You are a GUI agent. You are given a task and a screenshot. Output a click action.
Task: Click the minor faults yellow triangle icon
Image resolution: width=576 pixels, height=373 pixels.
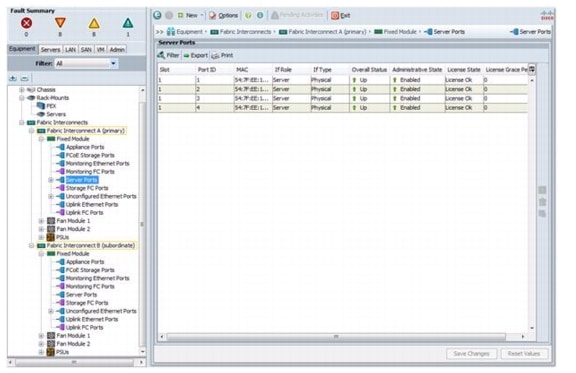click(x=94, y=24)
